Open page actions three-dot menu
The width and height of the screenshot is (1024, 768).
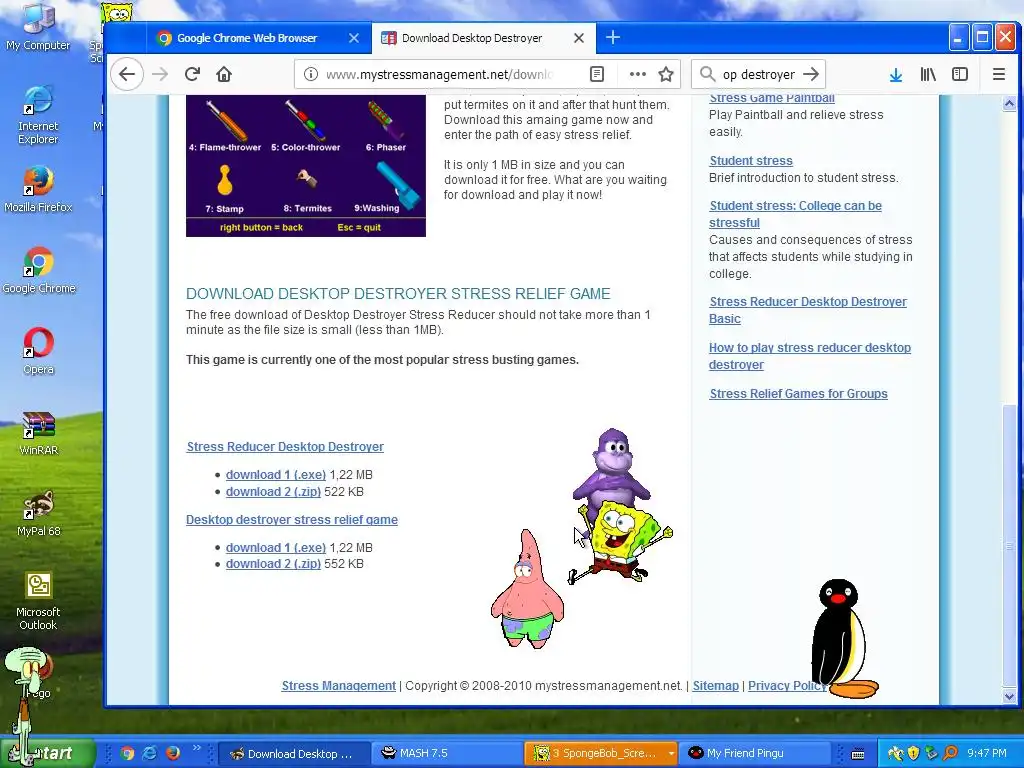[x=637, y=74]
